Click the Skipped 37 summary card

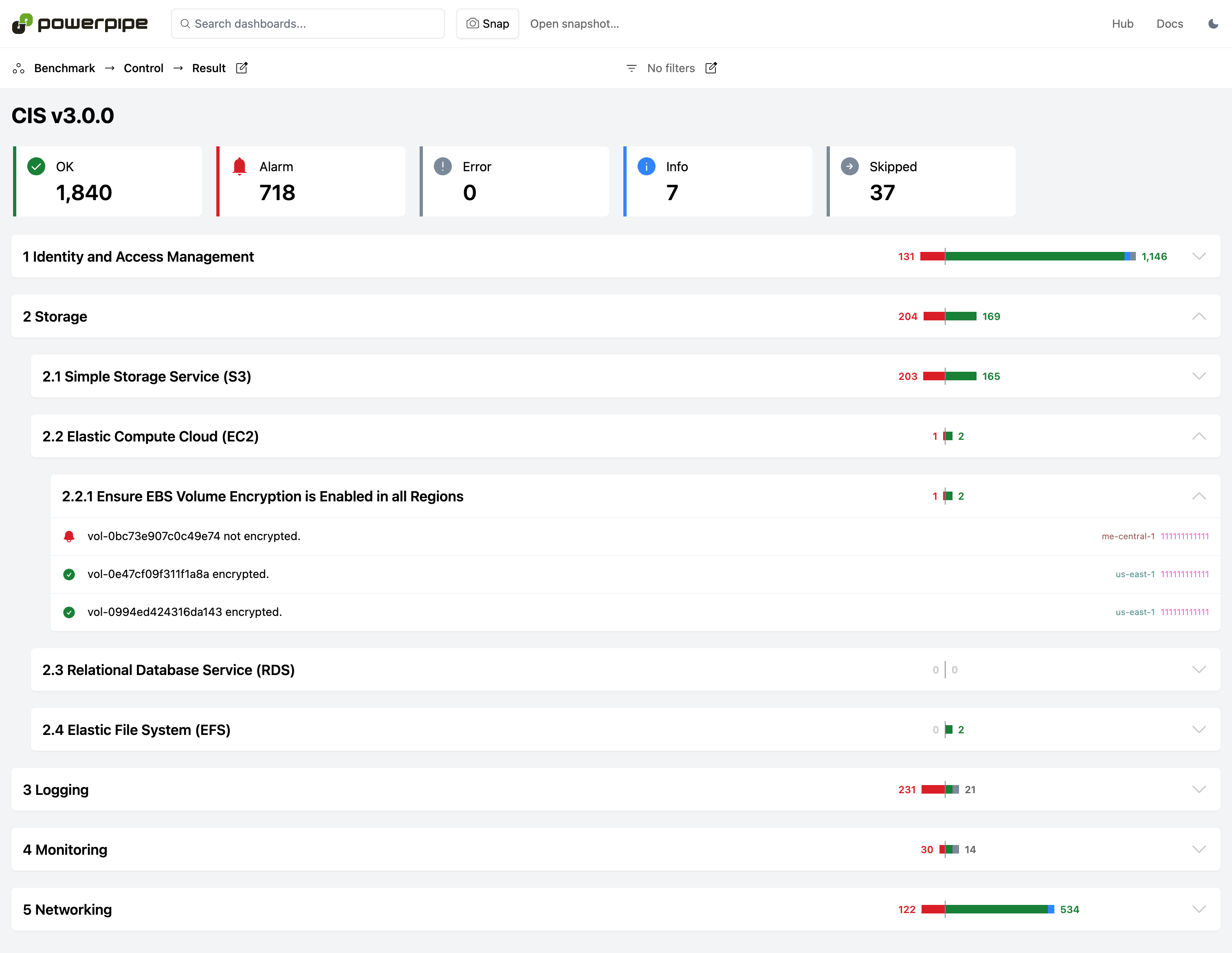tap(921, 181)
